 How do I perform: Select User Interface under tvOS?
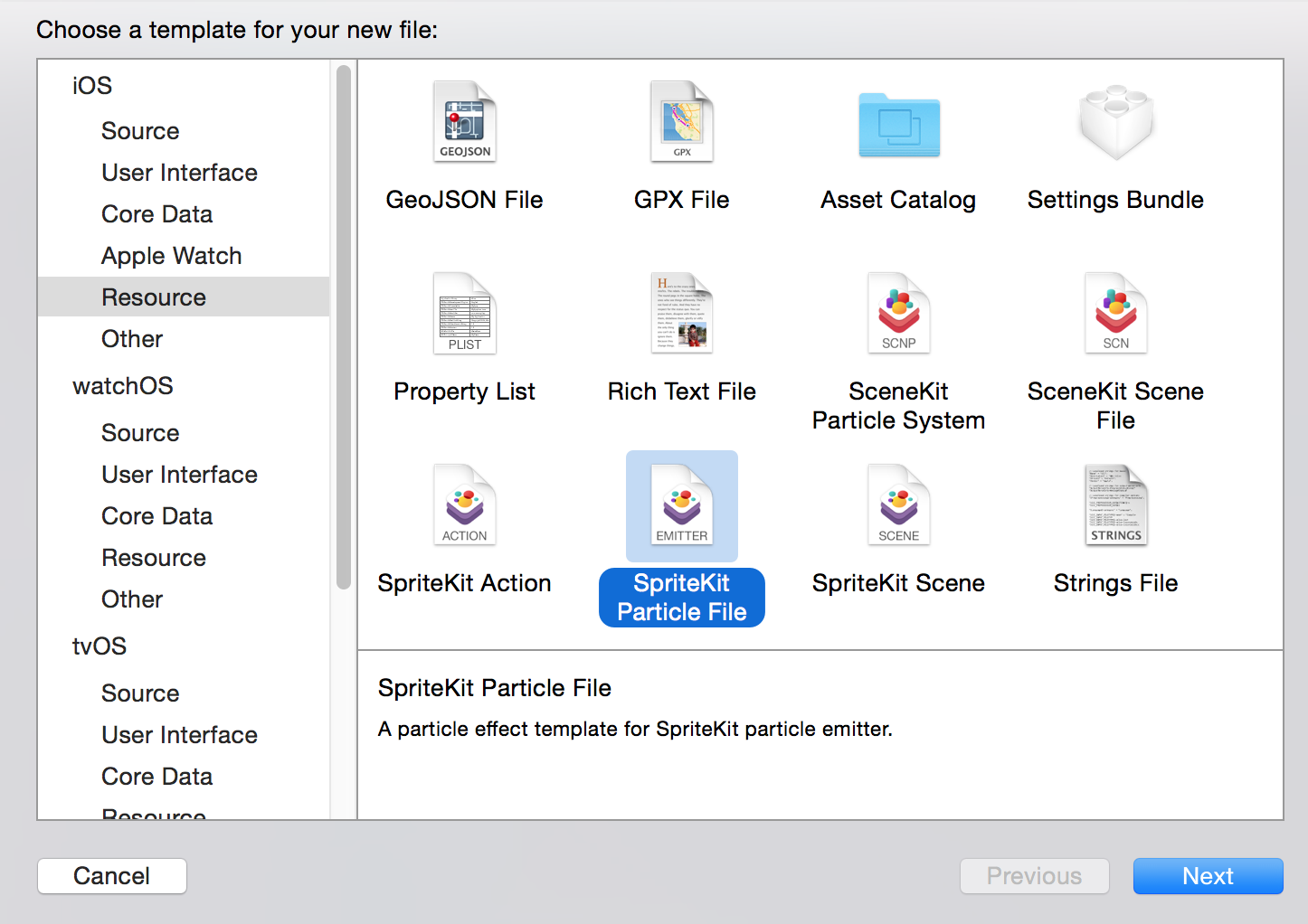[x=179, y=735]
